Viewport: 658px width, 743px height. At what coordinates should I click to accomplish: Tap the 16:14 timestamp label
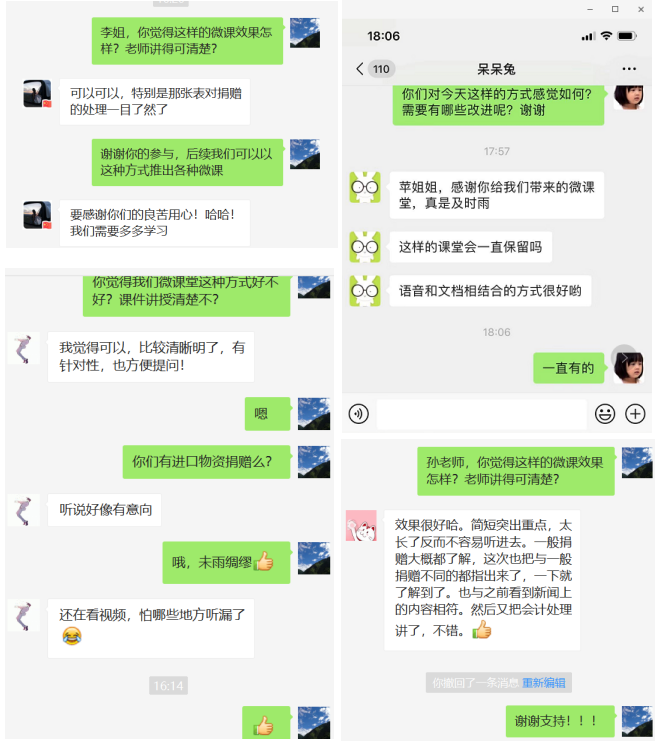coord(168,686)
